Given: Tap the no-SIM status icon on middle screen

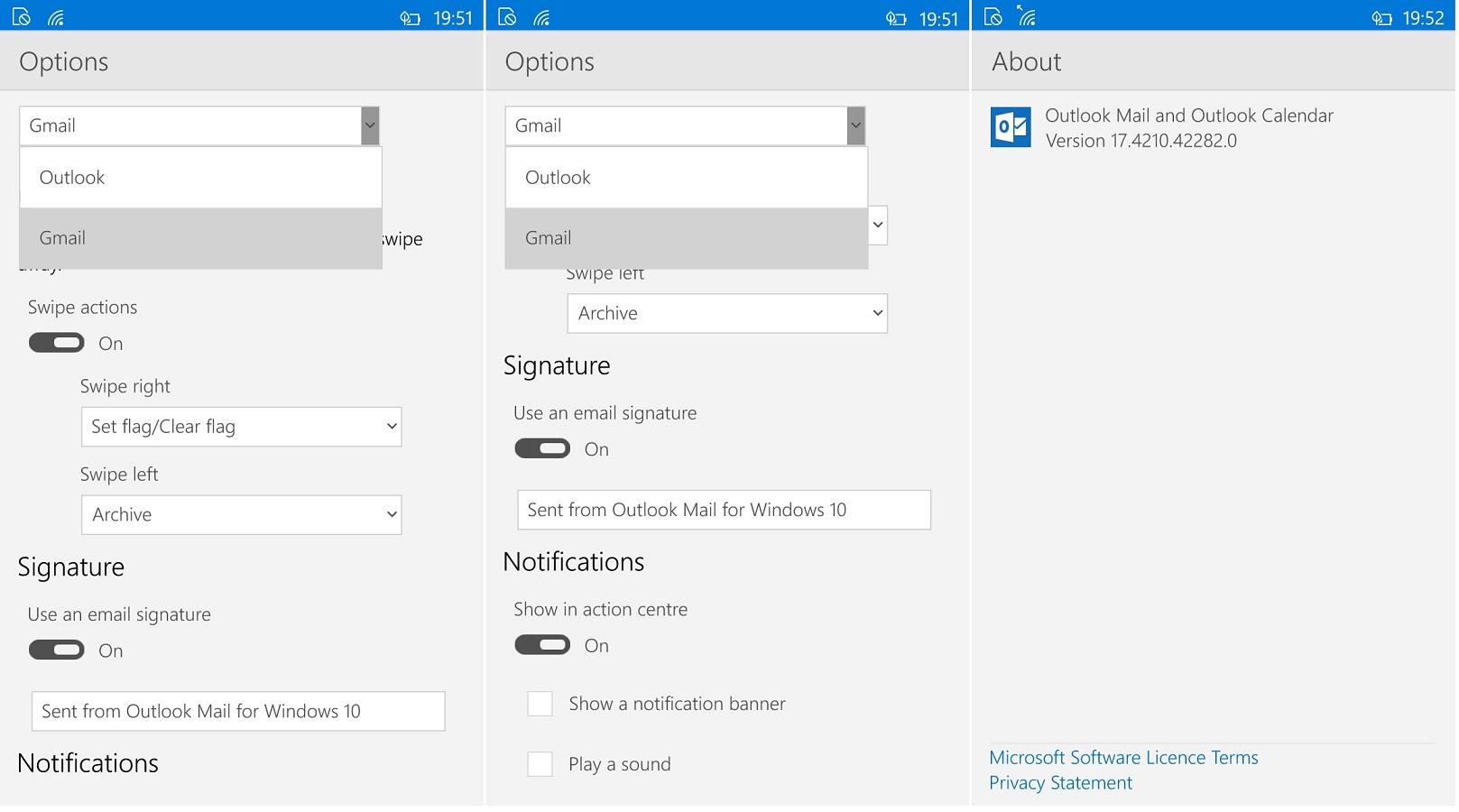Looking at the screenshot, I should click(x=508, y=17).
